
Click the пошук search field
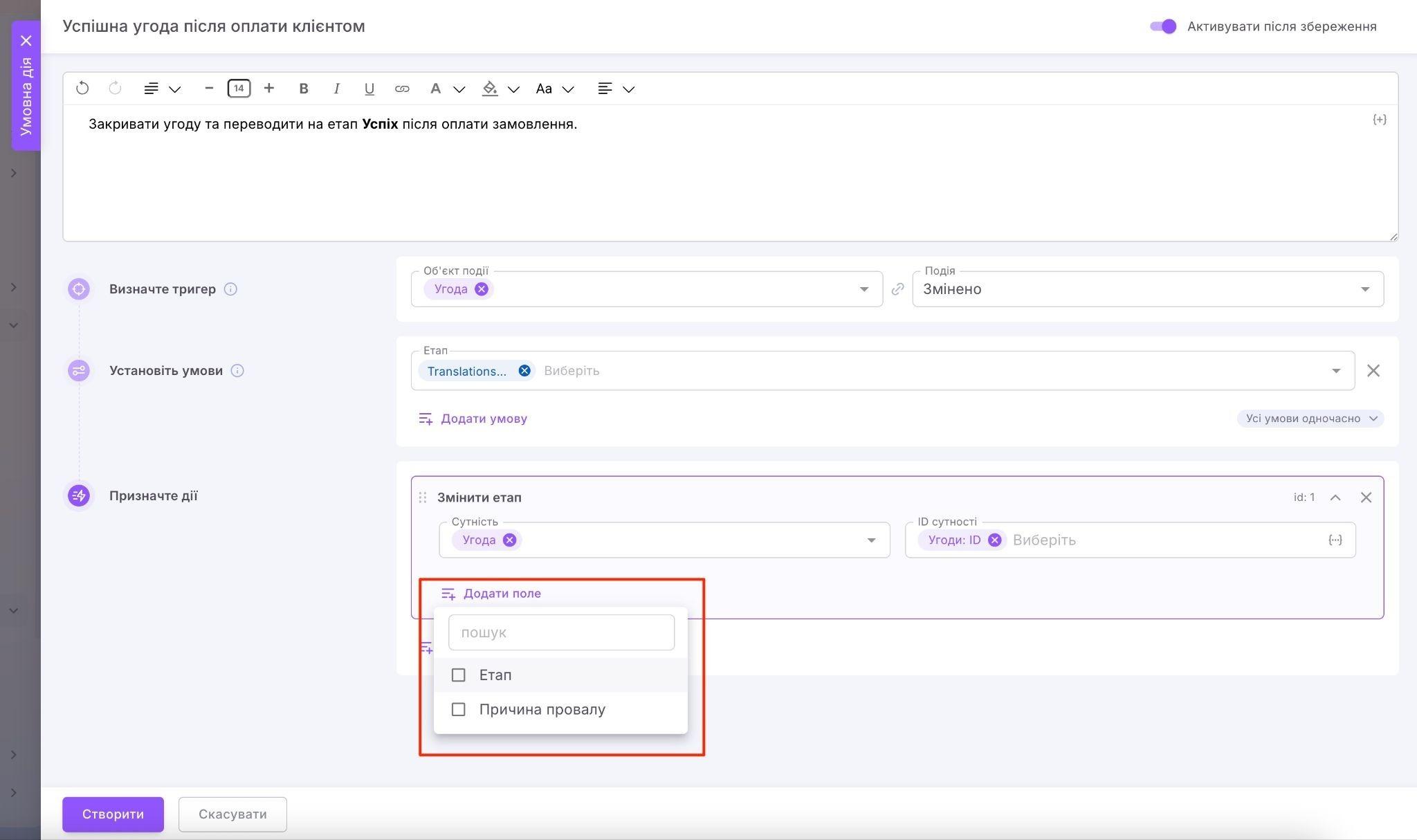[x=561, y=632]
